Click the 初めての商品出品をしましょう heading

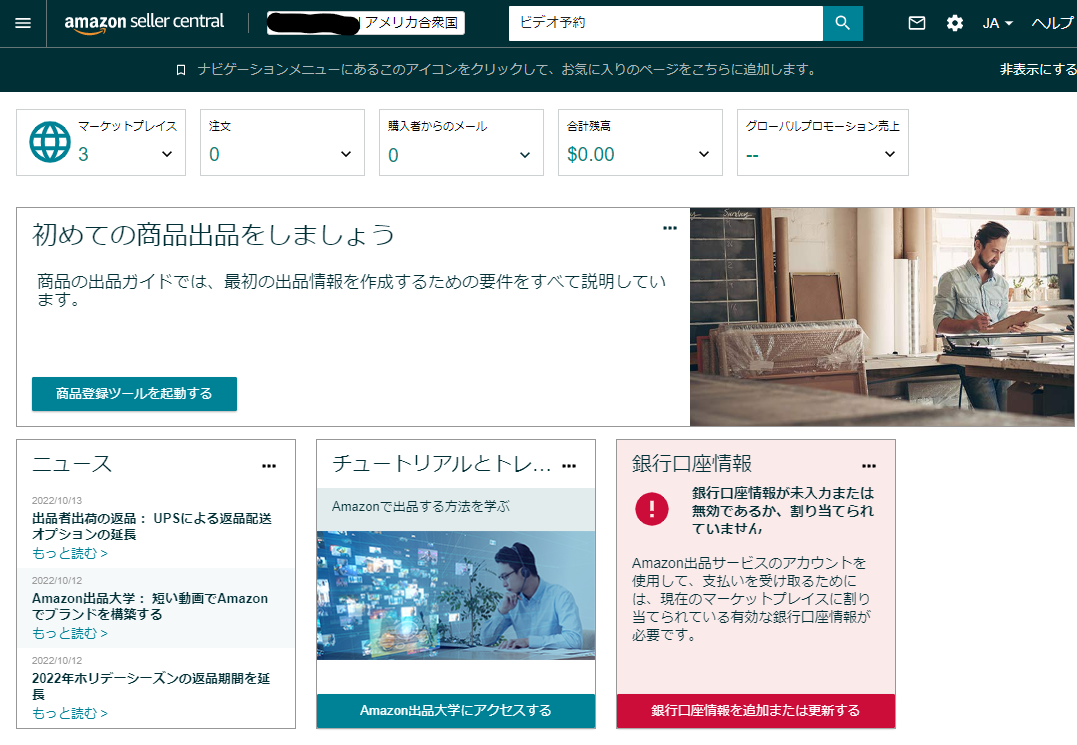(x=214, y=235)
